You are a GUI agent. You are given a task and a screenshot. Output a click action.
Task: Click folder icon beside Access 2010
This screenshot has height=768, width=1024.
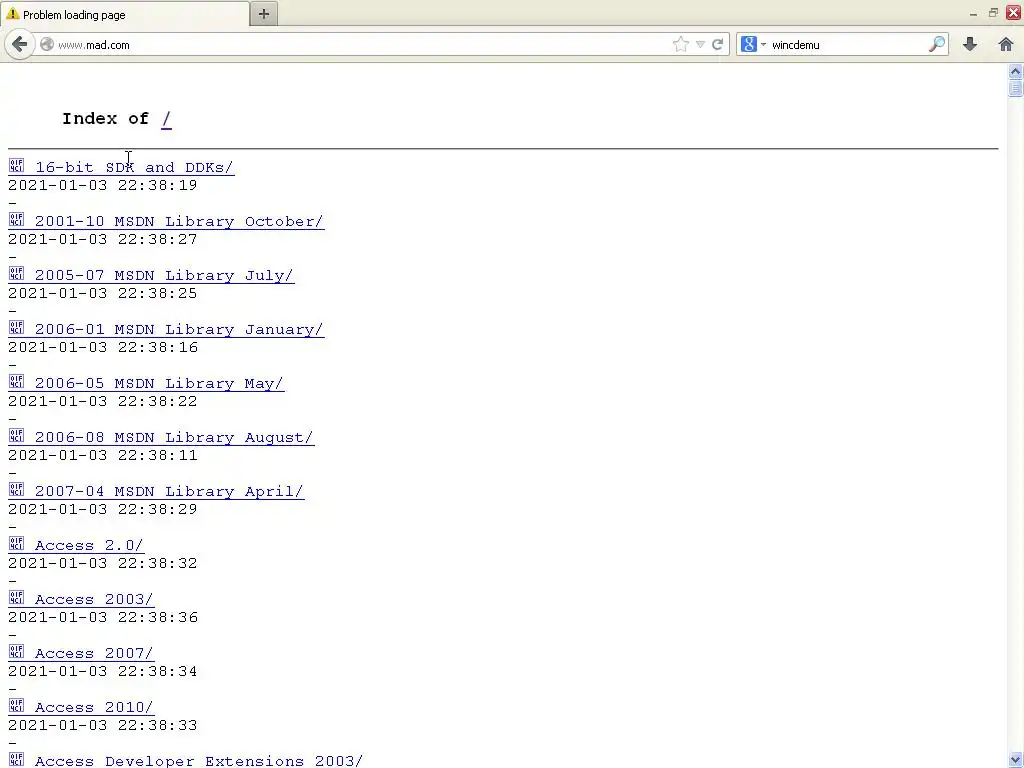16,705
